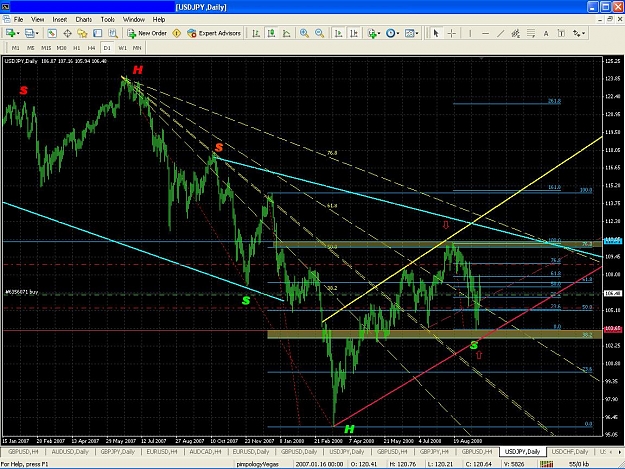Select the Fibonacci Retracement tool
Image resolution: width=625 pixels, height=469 pixels.
[x=531, y=33]
